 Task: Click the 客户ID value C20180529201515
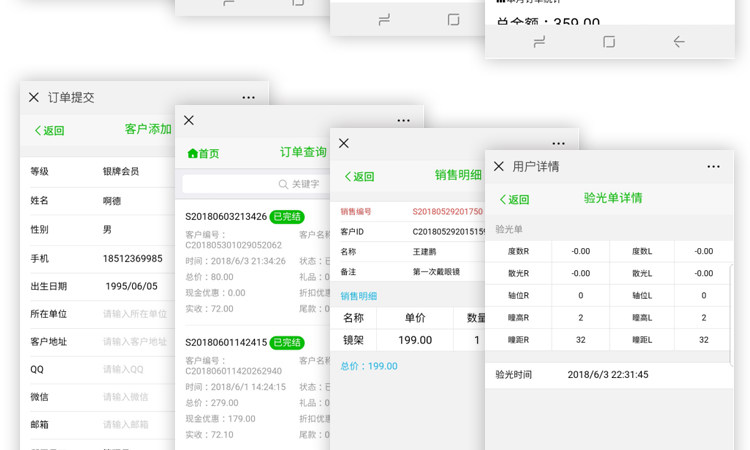[449, 231]
